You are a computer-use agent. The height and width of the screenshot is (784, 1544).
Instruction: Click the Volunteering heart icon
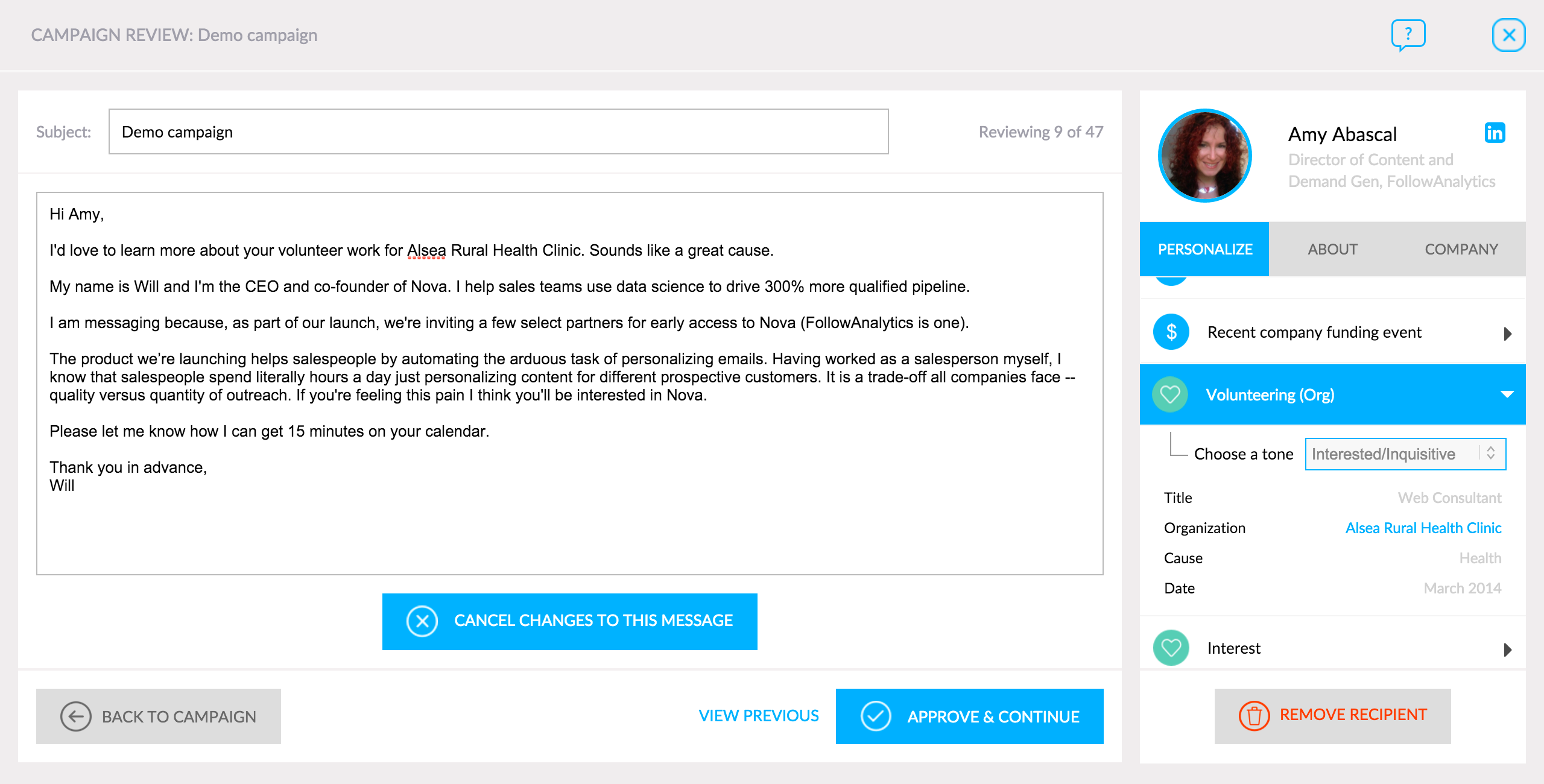pyautogui.click(x=1170, y=394)
